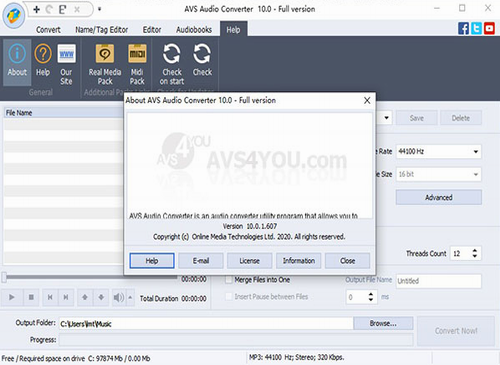This screenshot has width=500, height=365.
Task: Add file using plus quick-access icon
Action: click(37, 9)
